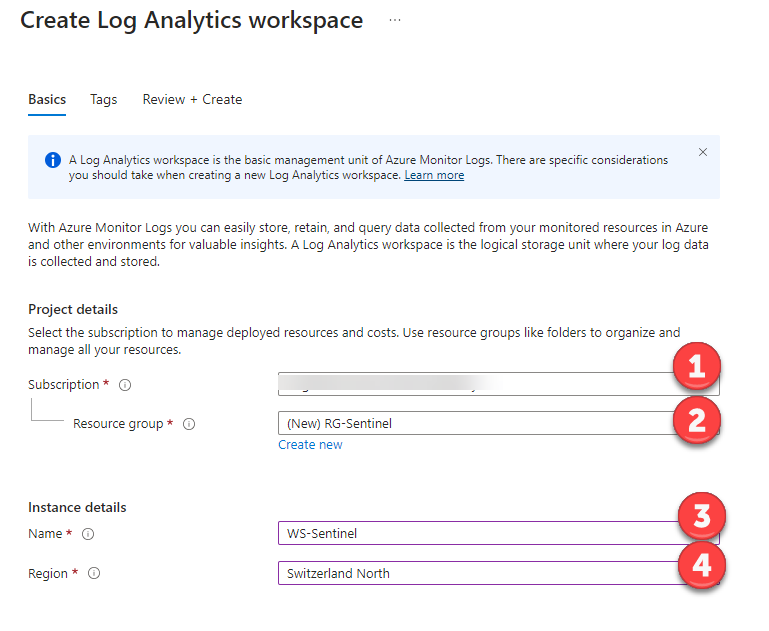Open the Tags tab

click(104, 99)
